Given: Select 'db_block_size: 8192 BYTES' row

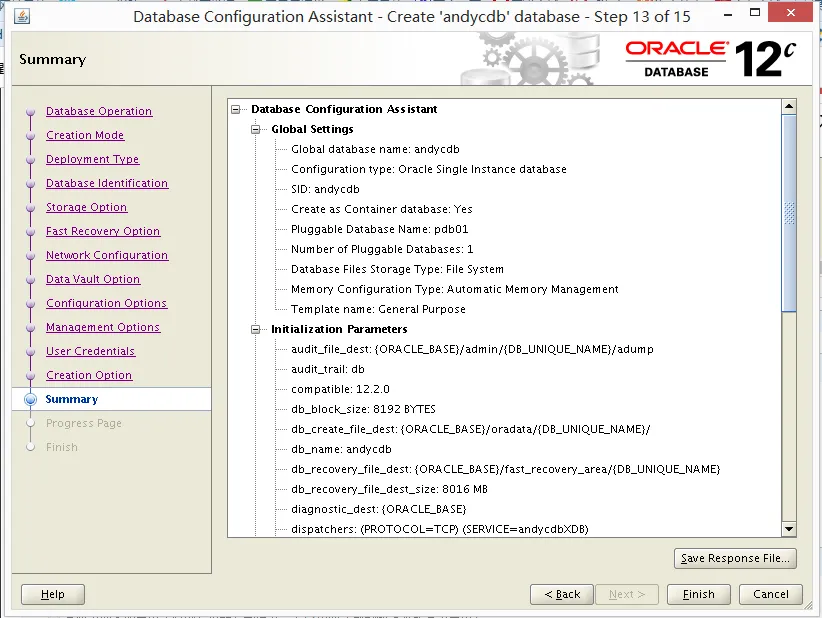Looking at the screenshot, I should [x=363, y=409].
